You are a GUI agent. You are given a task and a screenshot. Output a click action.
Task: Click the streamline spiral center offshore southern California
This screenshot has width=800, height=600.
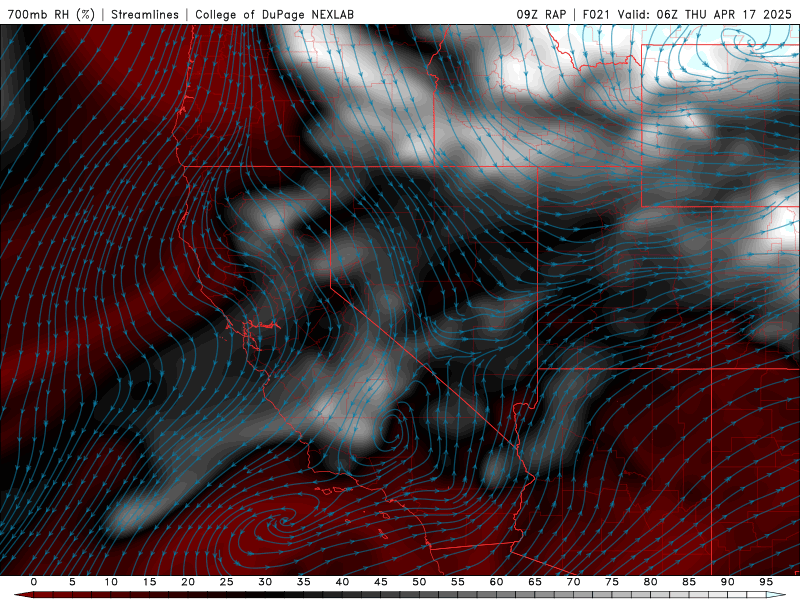(x=283, y=521)
